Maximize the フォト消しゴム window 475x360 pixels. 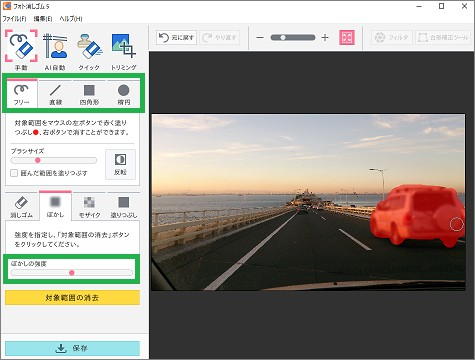pos(442,6)
